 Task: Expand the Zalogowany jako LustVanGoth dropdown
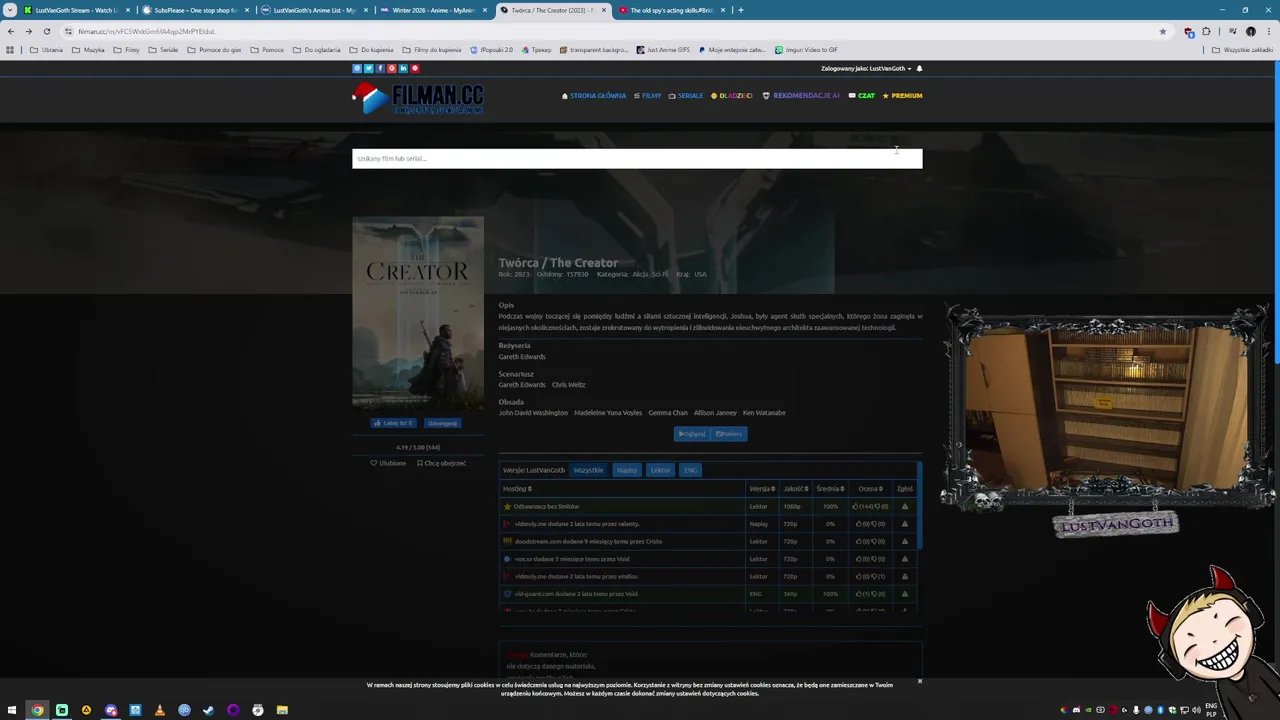click(x=866, y=68)
